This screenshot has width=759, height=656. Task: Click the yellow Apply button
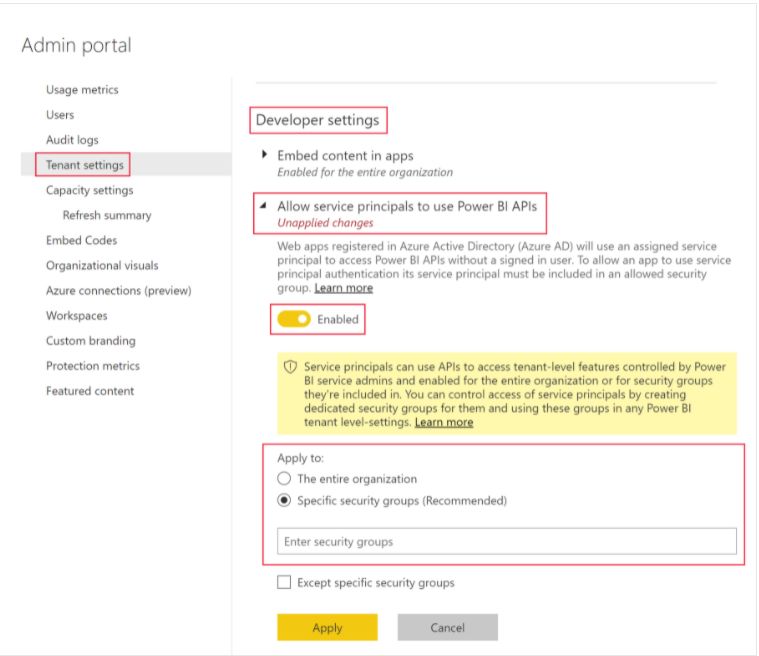[x=327, y=627]
